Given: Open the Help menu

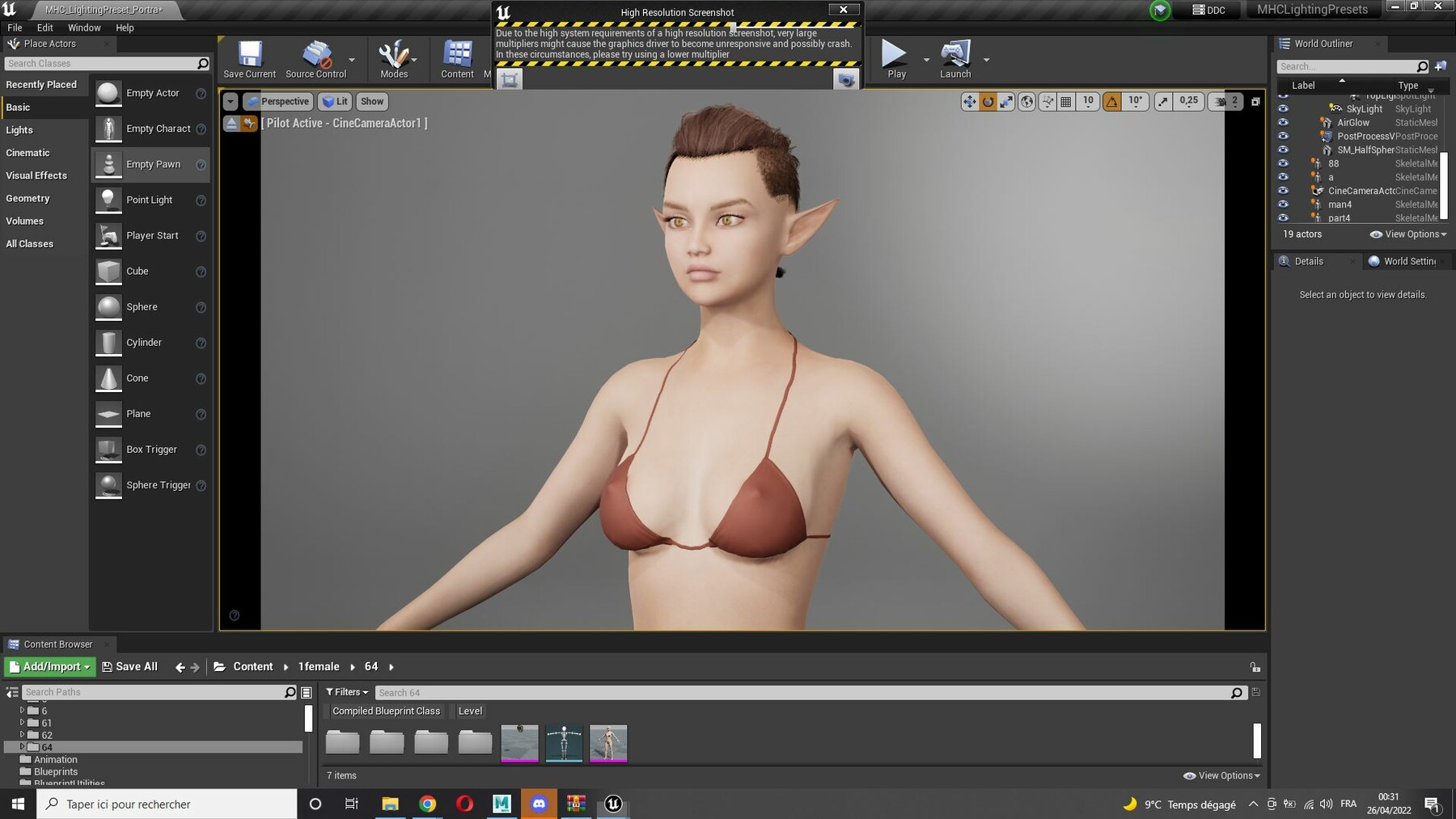Looking at the screenshot, I should [125, 27].
